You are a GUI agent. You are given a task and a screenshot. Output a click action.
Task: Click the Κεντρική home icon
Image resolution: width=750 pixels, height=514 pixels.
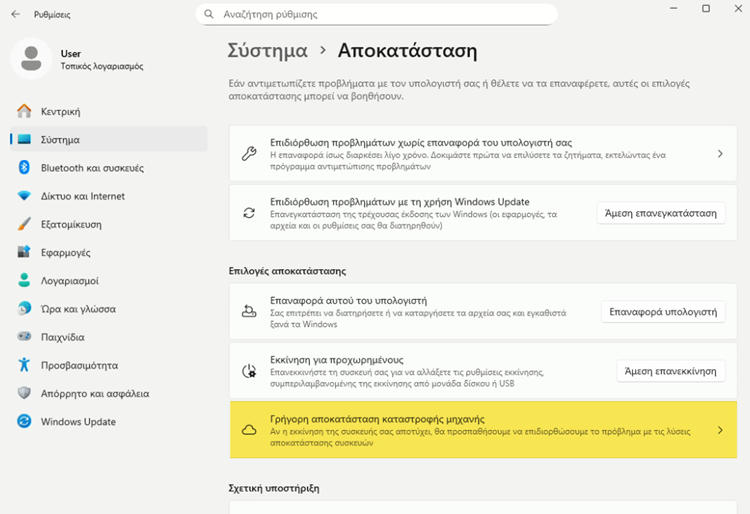coord(24,111)
